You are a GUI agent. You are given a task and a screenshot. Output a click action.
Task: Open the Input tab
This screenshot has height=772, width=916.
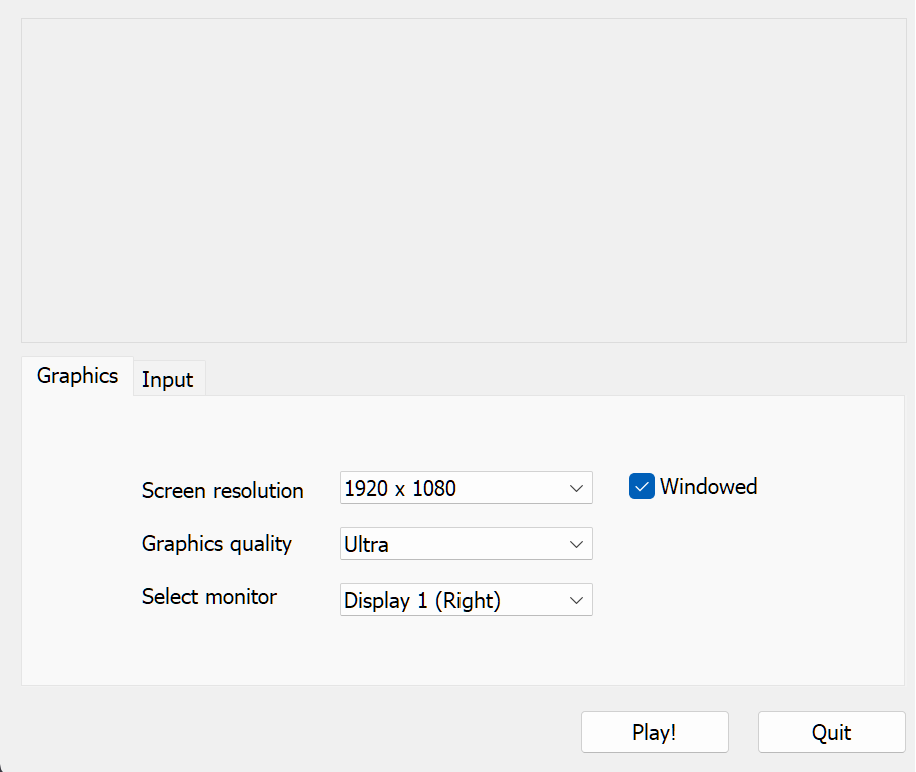168,380
